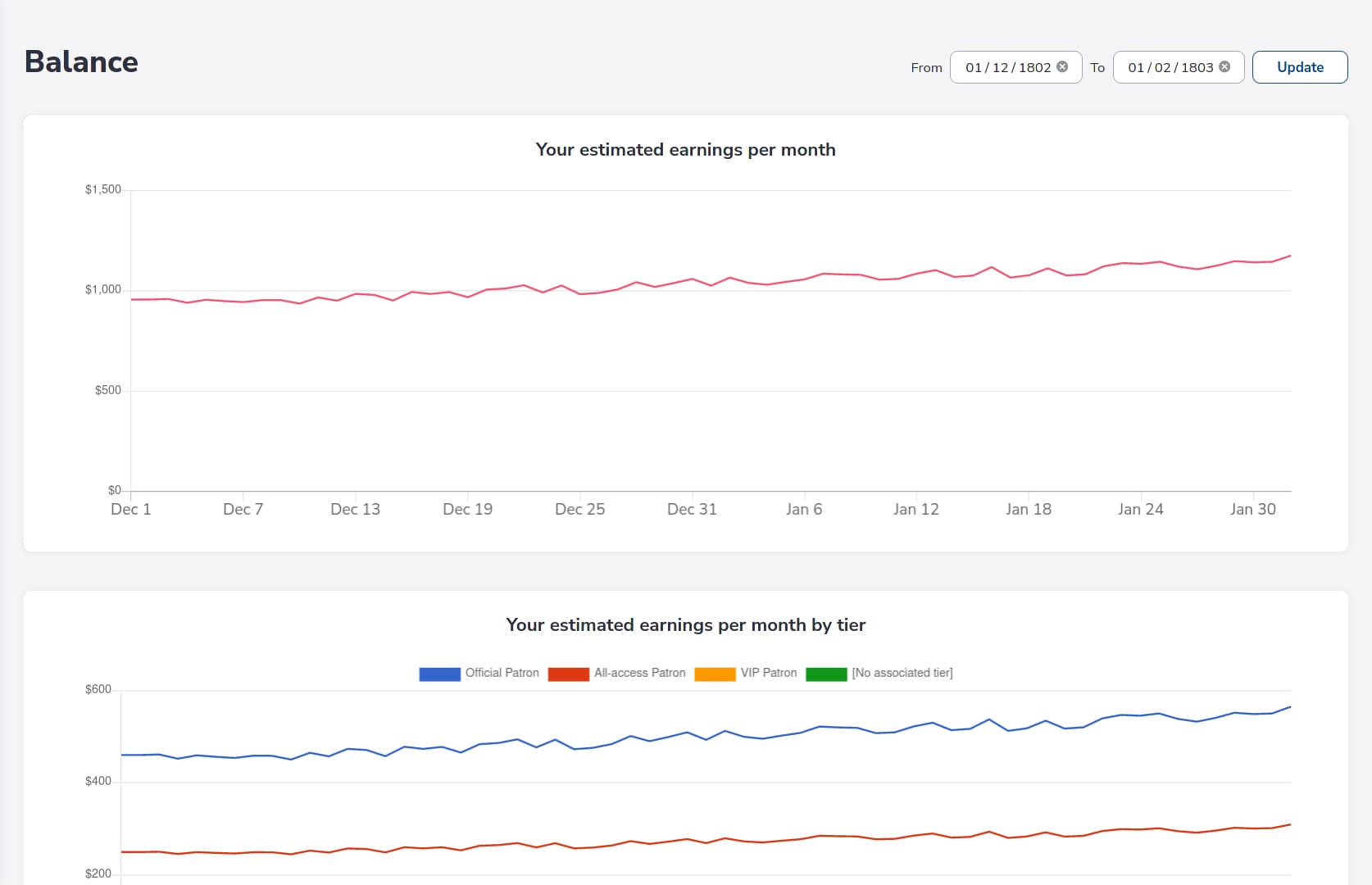Viewport: 1372px width, 885px height.
Task: Click the Jan 12 axis label
Action: (x=916, y=509)
